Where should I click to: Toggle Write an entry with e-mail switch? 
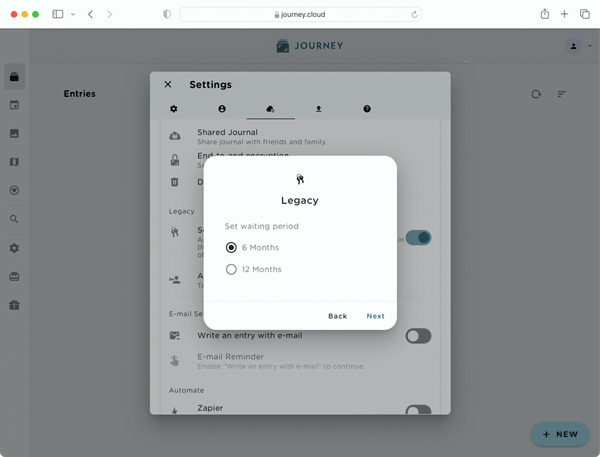pyautogui.click(x=418, y=336)
